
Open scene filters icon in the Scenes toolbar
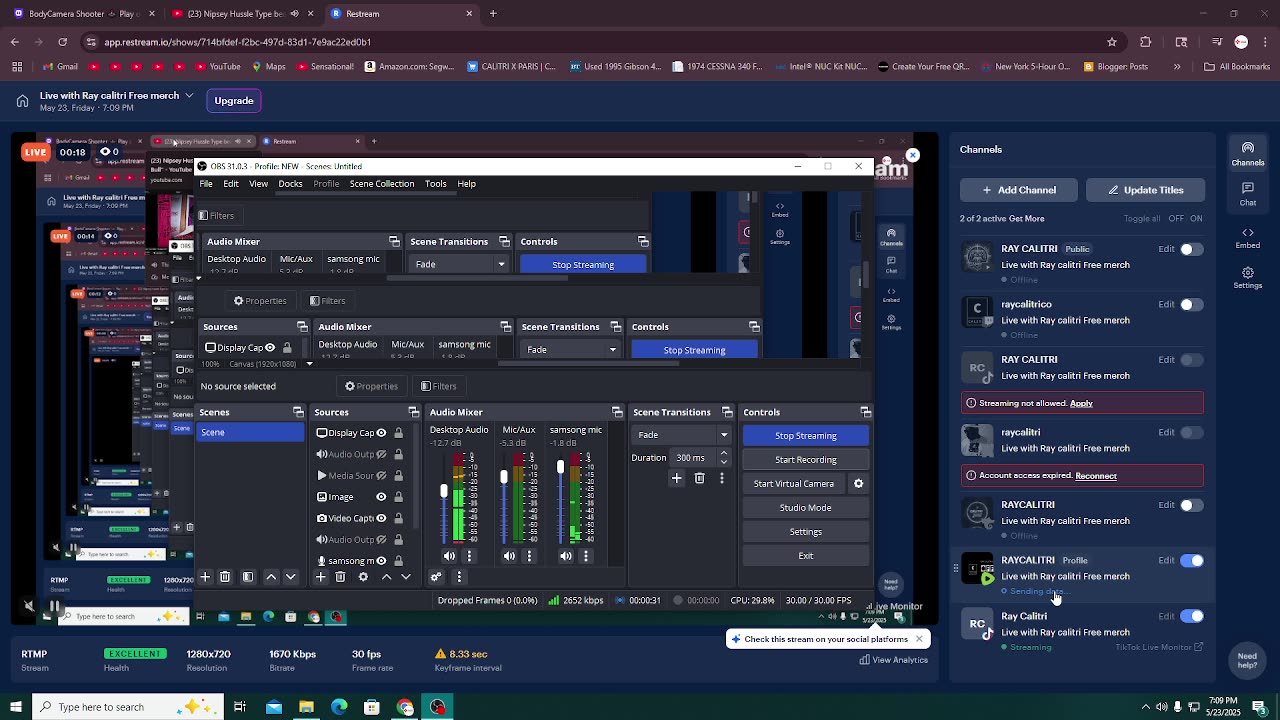(x=248, y=577)
